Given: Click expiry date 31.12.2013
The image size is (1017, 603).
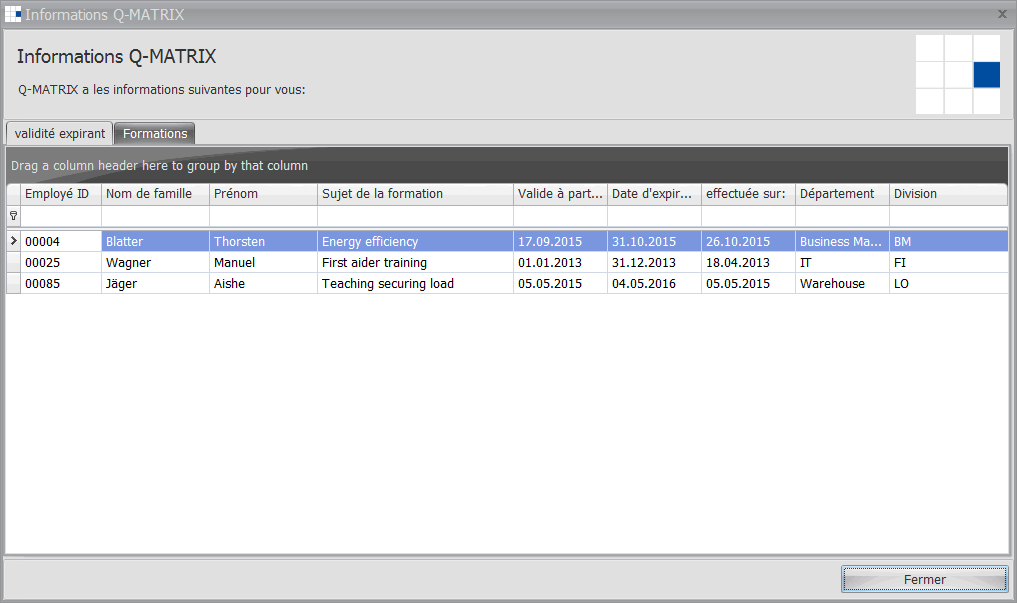Looking at the screenshot, I should 654,263.
